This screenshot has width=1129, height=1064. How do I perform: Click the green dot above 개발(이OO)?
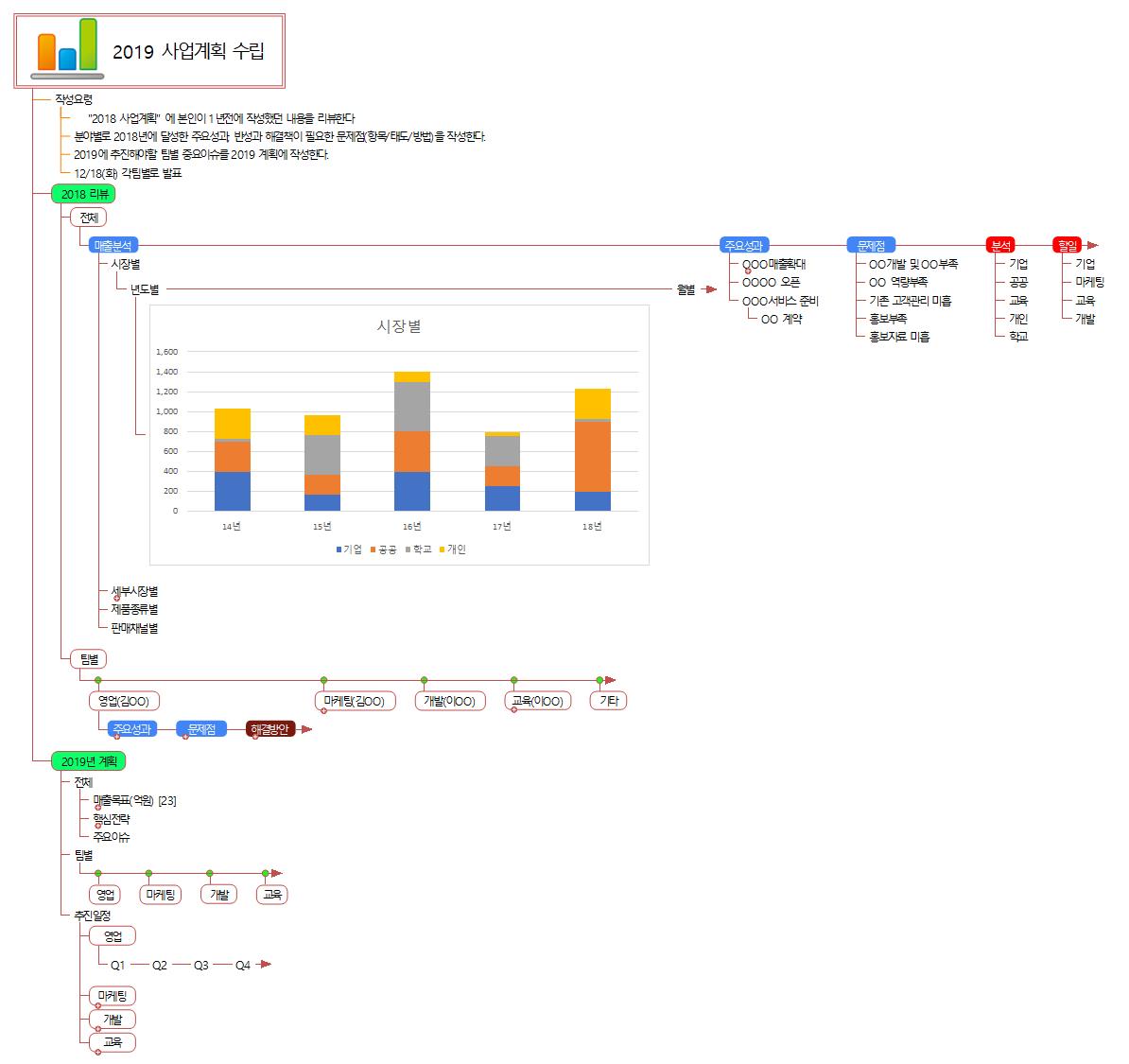click(x=425, y=680)
